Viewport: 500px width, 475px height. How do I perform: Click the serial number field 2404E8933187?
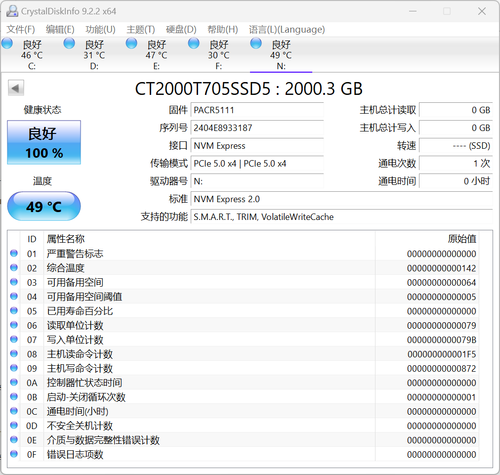coord(257,128)
